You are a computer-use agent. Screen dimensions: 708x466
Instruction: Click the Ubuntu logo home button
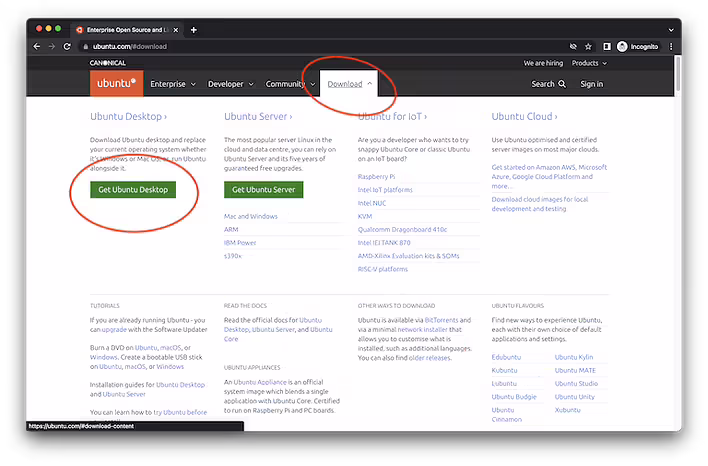[x=116, y=84]
